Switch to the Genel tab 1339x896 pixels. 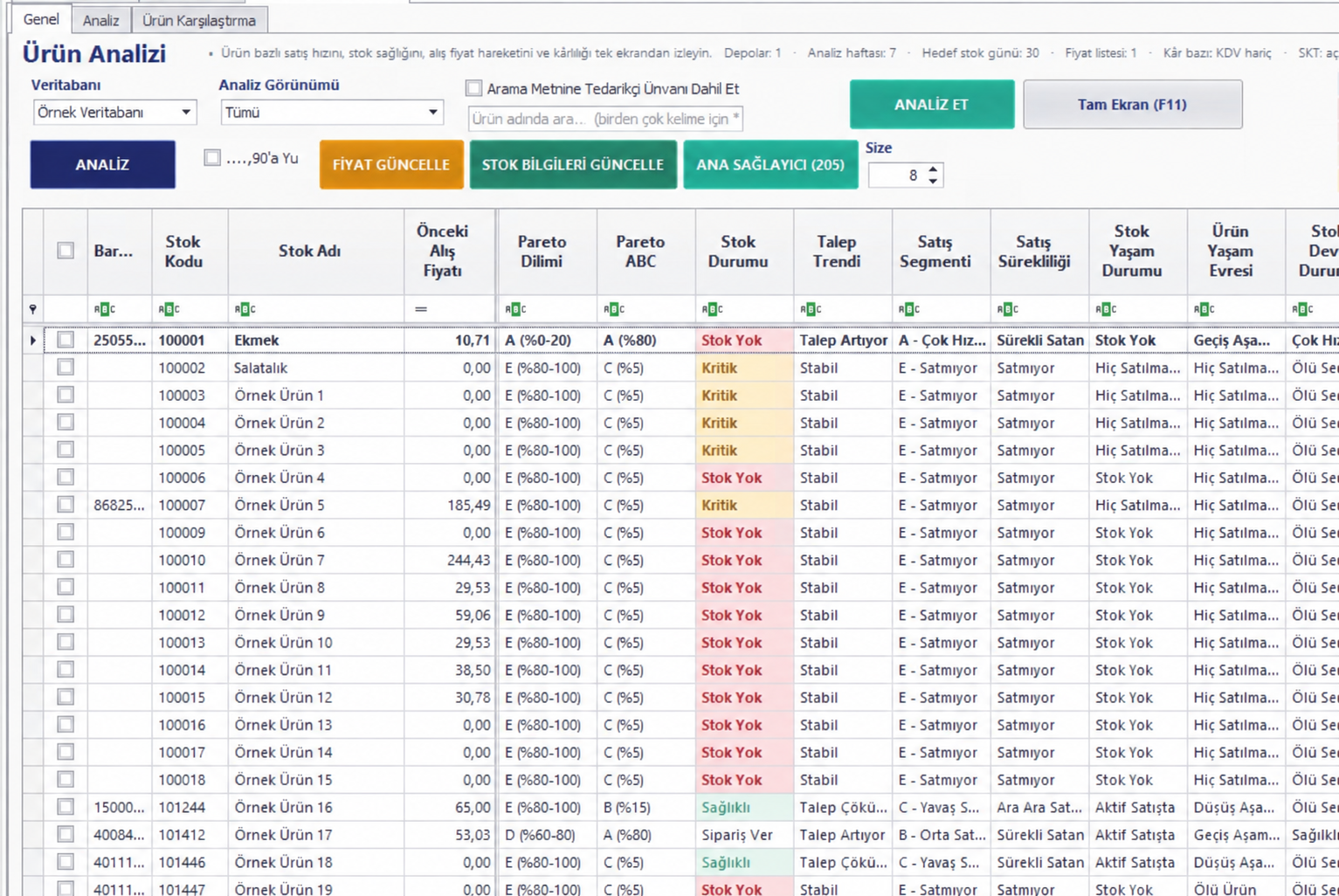click(41, 19)
